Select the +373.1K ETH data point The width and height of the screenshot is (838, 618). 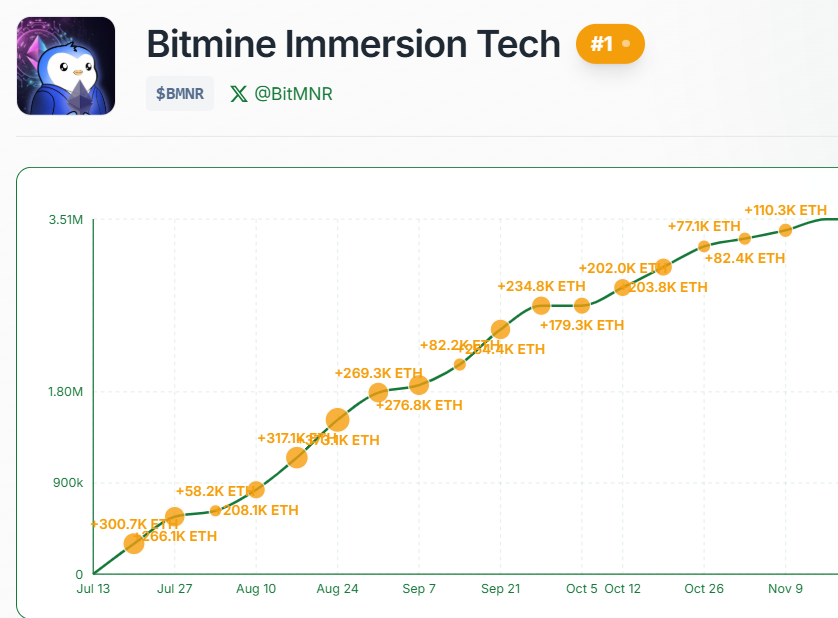click(337, 420)
